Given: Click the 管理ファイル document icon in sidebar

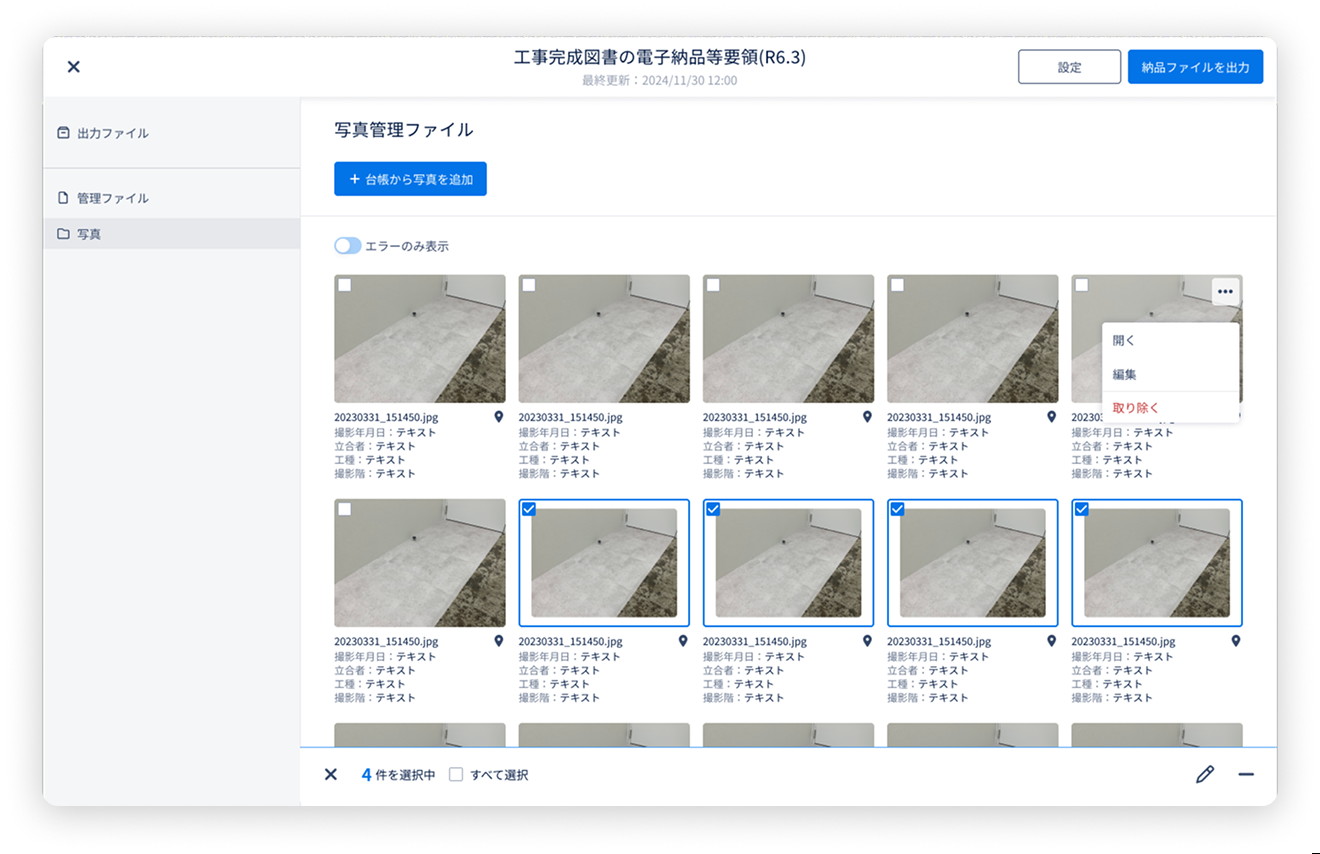Looking at the screenshot, I should point(64,198).
